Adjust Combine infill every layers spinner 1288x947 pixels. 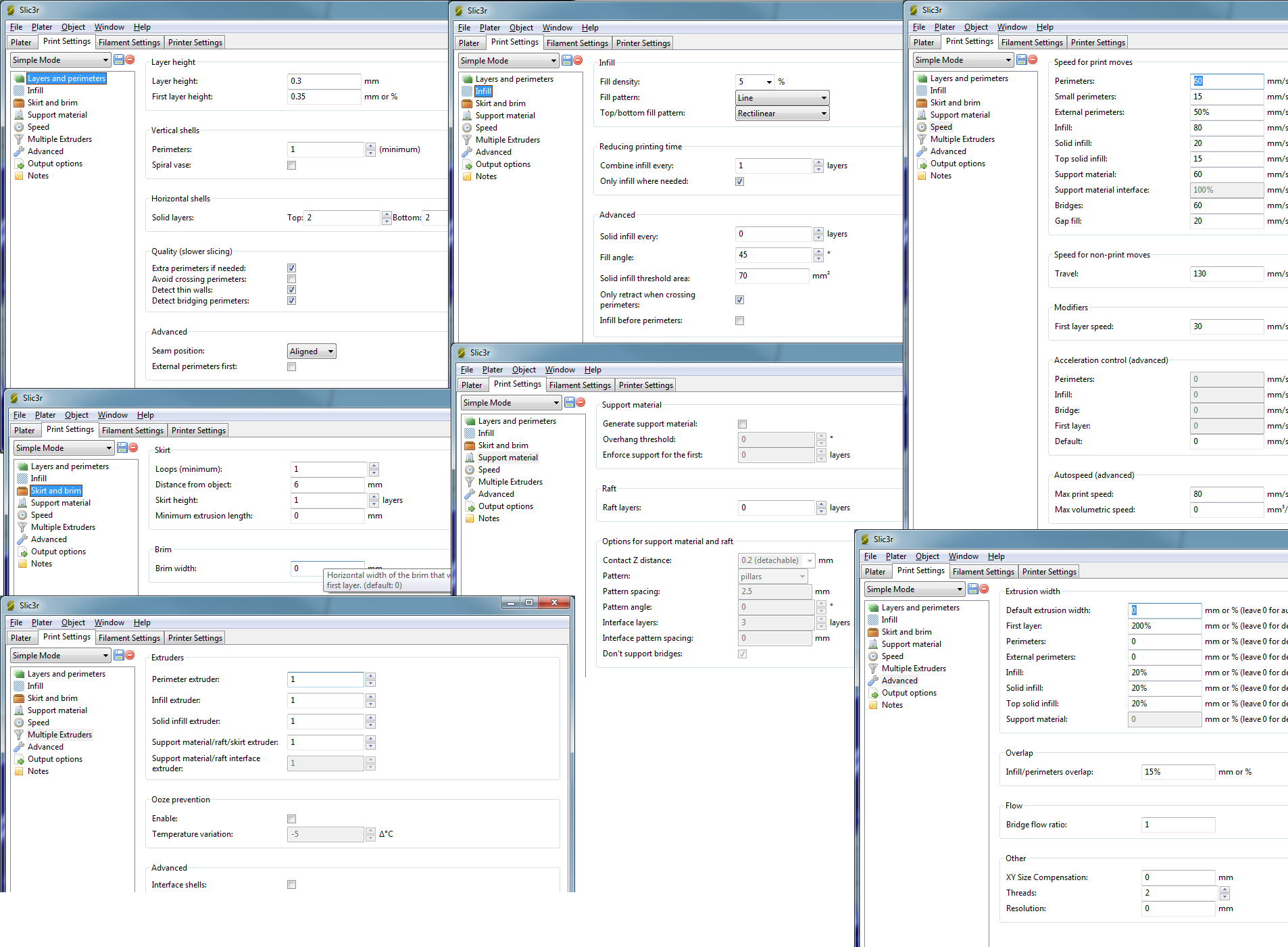818,166
